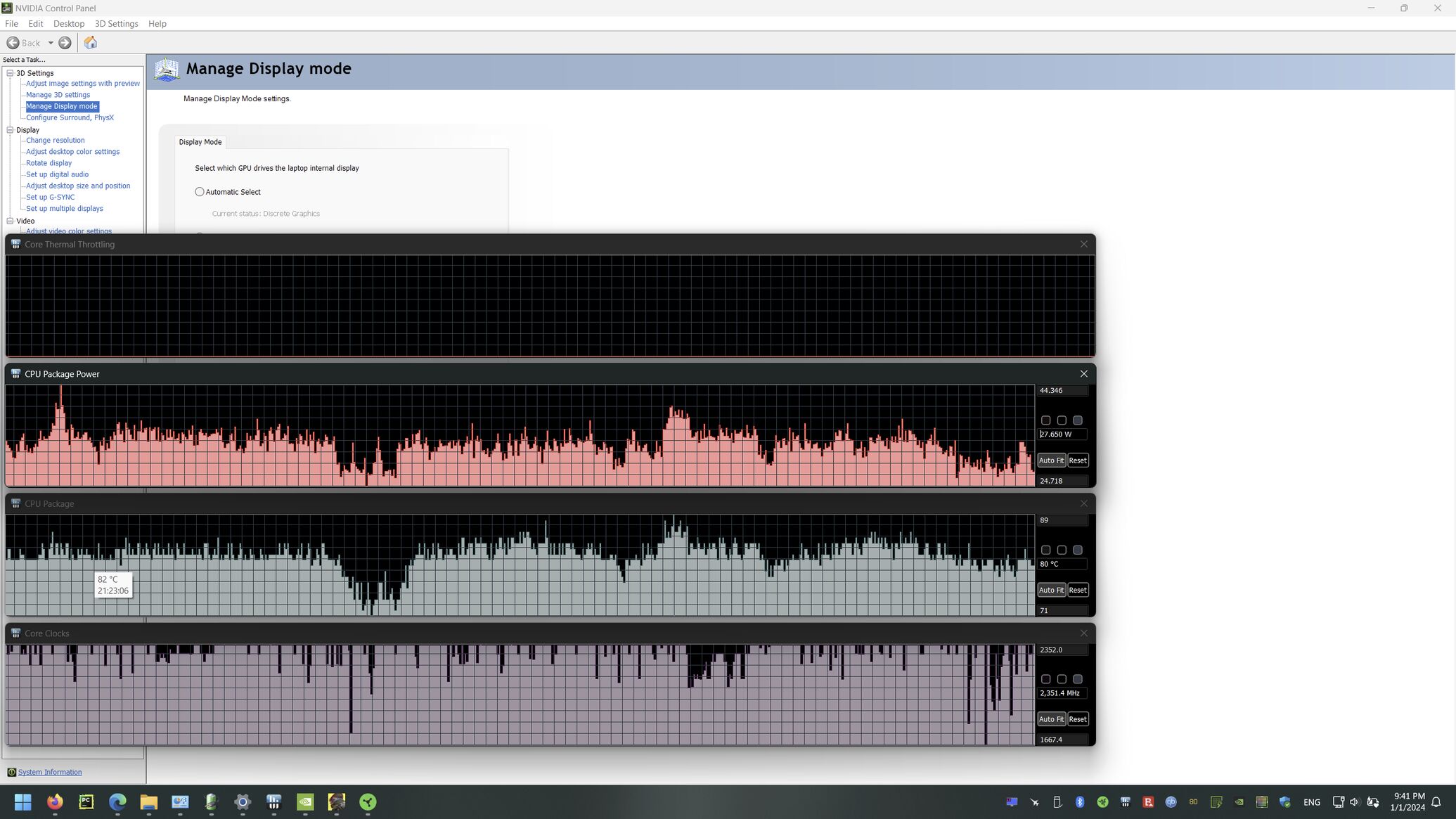This screenshot has height=819, width=1456.
Task: Open the Back history dropdown arrow
Action: 51,43
